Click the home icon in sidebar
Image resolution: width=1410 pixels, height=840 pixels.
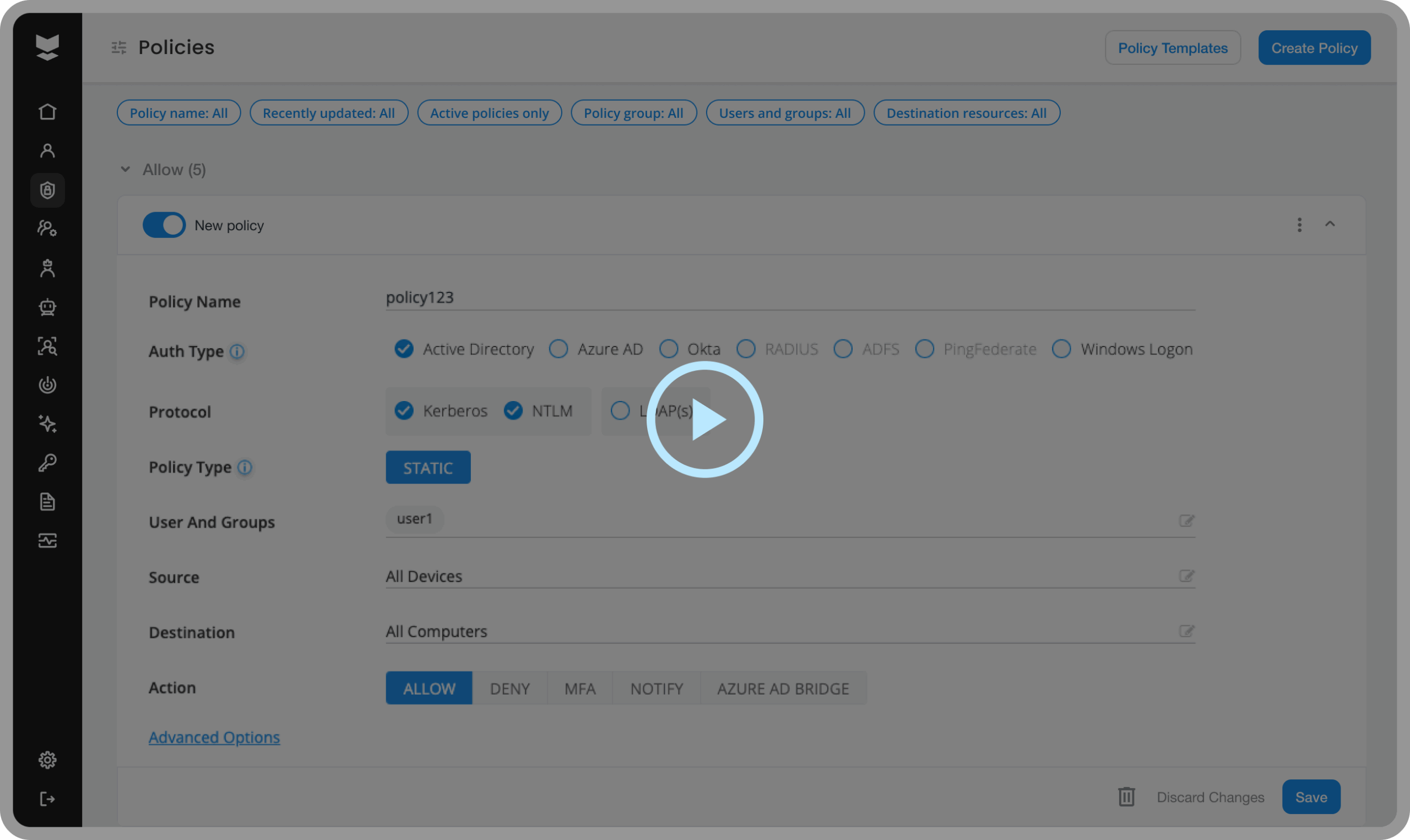click(47, 111)
